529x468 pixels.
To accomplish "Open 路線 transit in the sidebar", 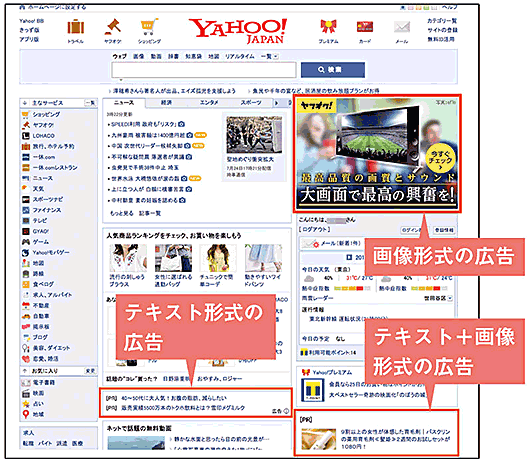I will click(x=38, y=274).
